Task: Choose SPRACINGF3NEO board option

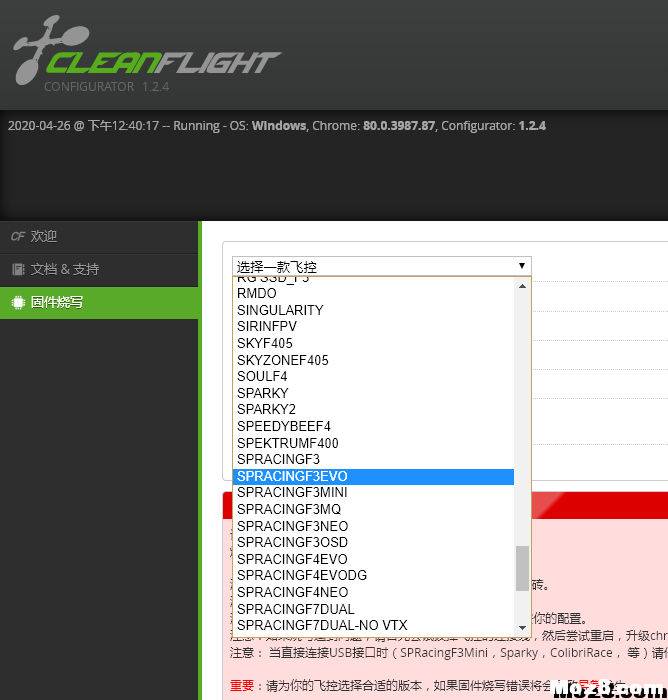Action: [x=373, y=526]
